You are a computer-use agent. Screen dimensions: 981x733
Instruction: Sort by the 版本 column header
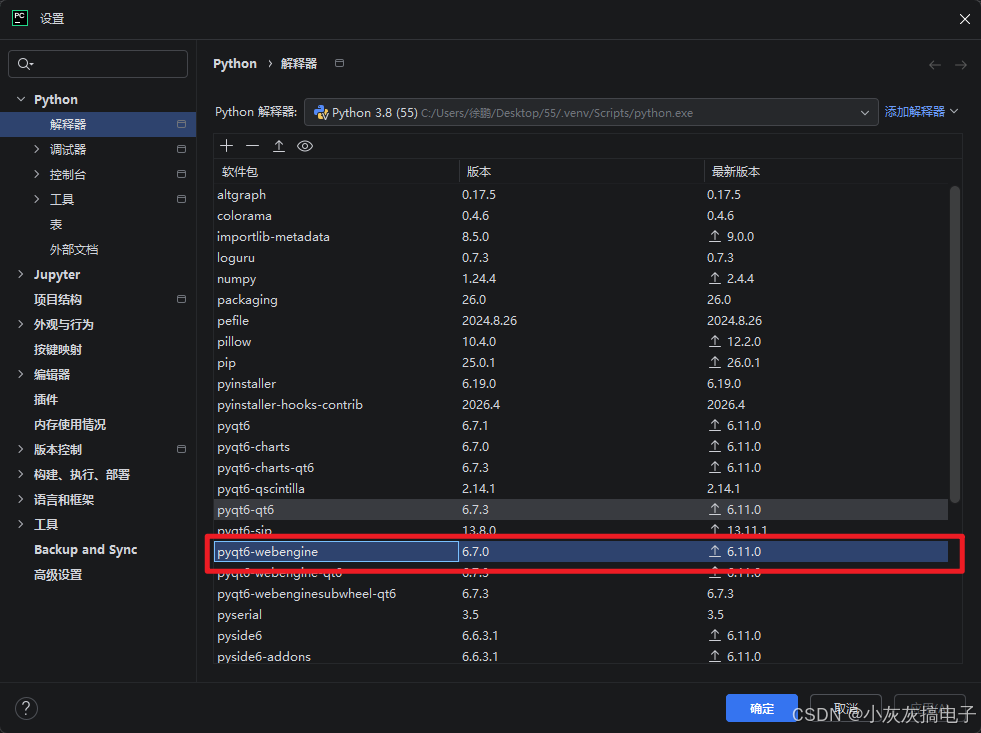click(x=582, y=171)
